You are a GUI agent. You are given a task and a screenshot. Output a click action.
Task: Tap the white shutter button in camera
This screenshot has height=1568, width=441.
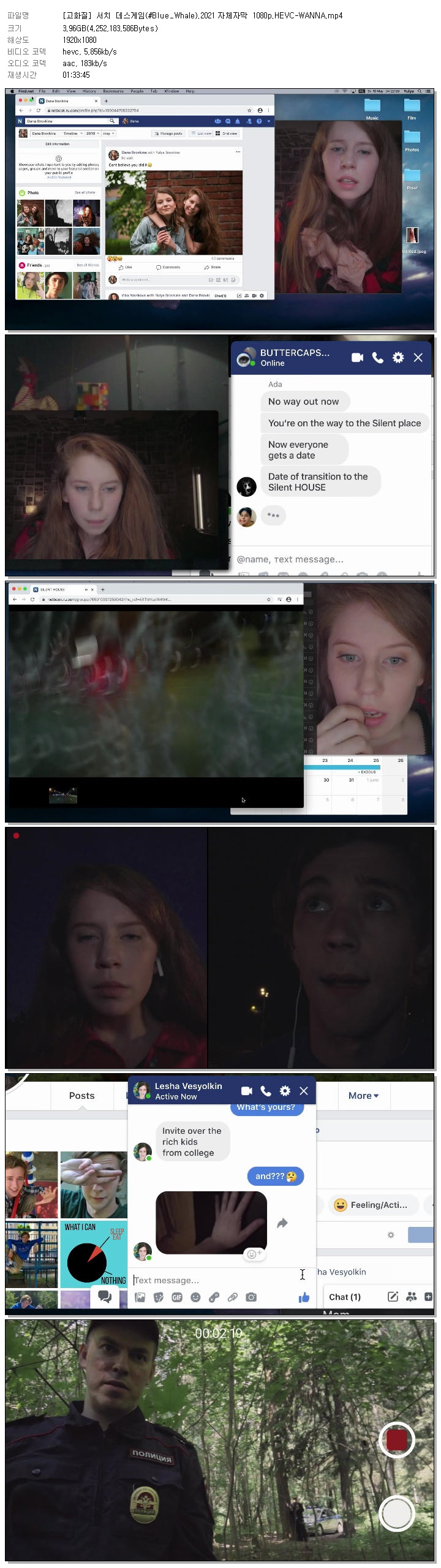396,1513
